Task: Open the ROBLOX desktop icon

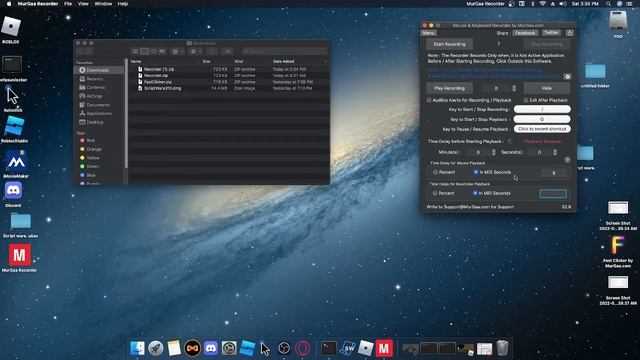Action: [x=11, y=27]
